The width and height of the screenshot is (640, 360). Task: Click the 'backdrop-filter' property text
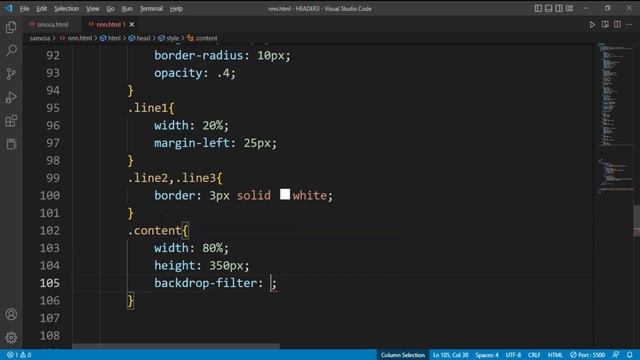click(x=205, y=283)
